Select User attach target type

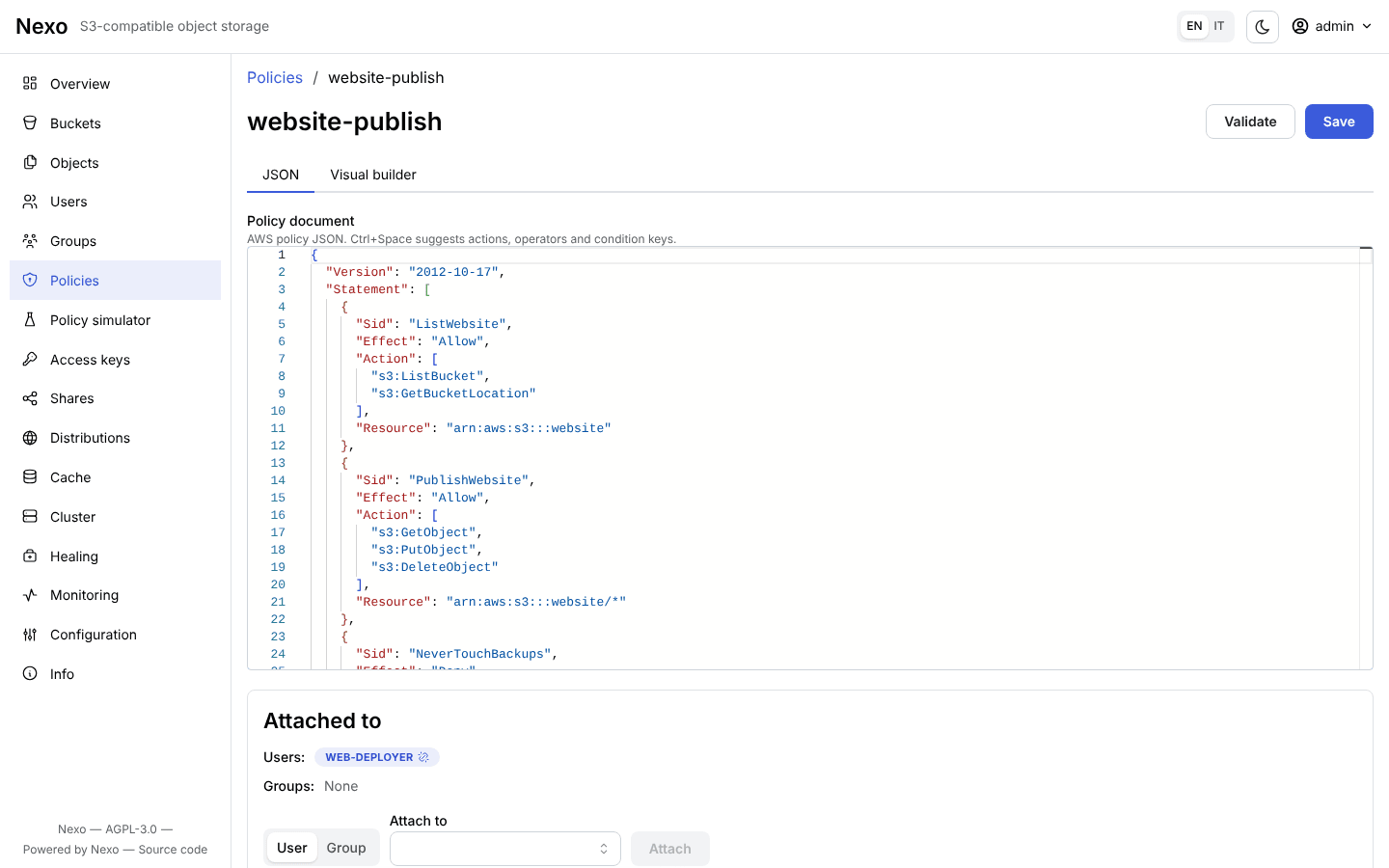pyautogui.click(x=292, y=848)
